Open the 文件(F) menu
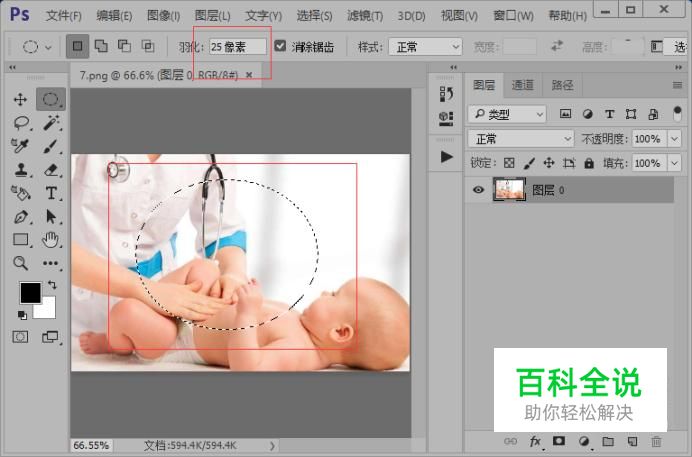The image size is (692, 457). pyautogui.click(x=64, y=16)
